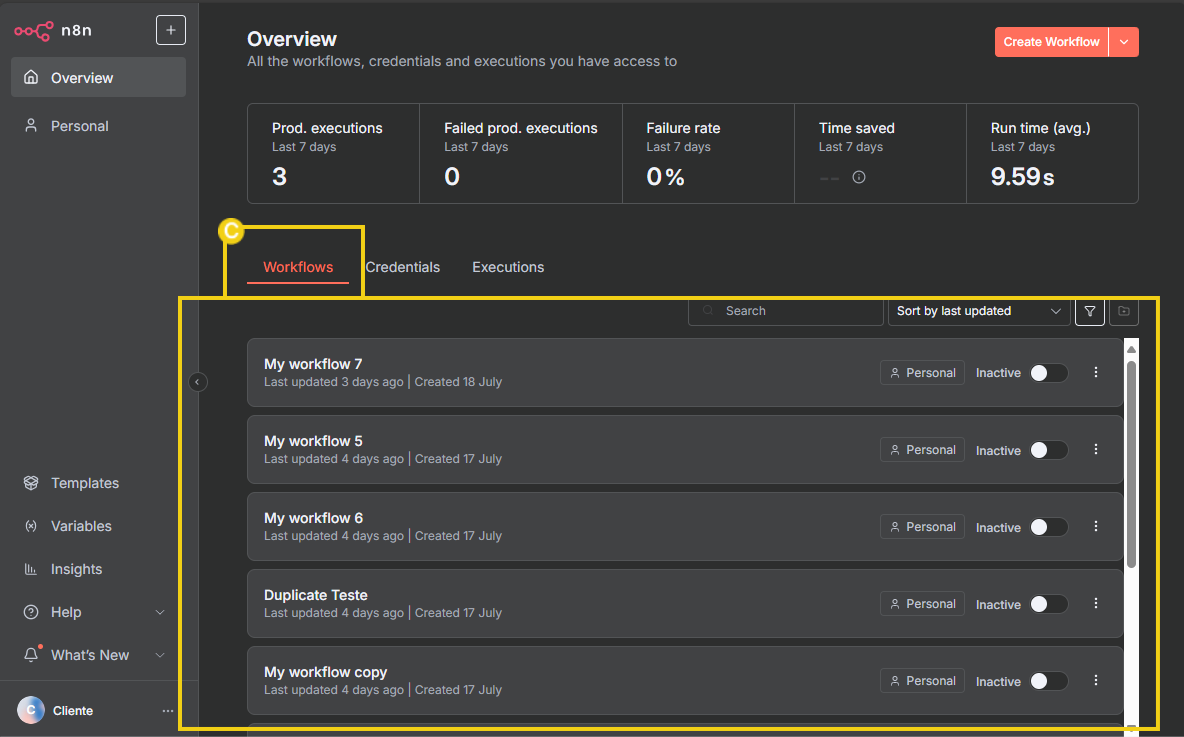This screenshot has height=737, width=1184.
Task: Open the Sort by last updated dropdown
Action: pos(979,311)
